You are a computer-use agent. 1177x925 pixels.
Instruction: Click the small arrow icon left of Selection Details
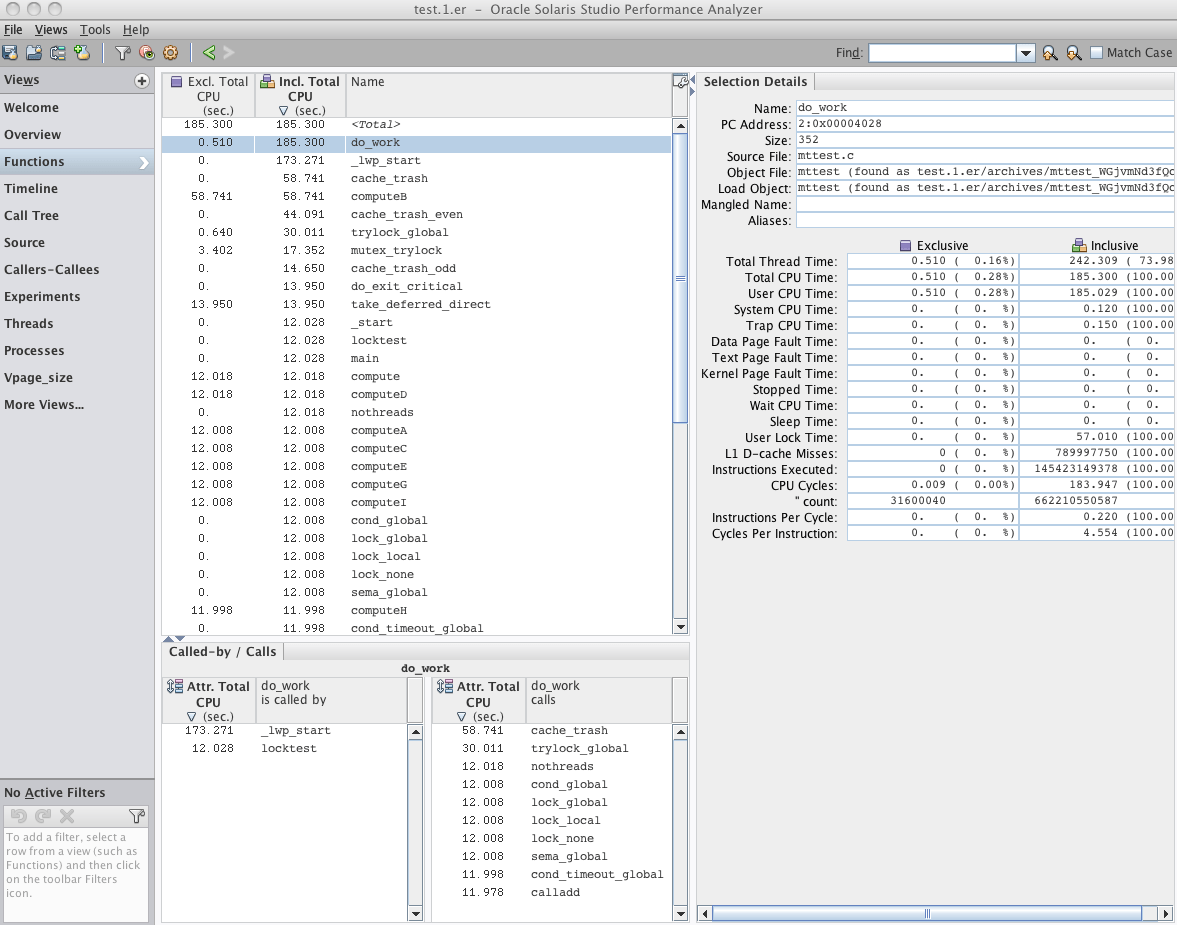click(x=693, y=80)
